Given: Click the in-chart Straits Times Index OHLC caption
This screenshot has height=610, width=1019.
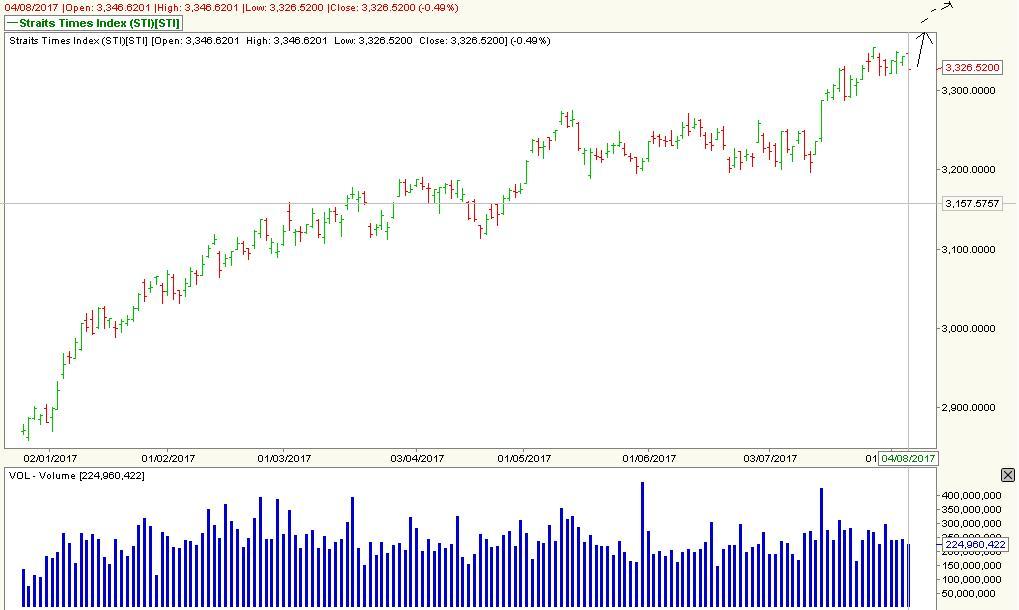Looking at the screenshot, I should coord(280,40).
